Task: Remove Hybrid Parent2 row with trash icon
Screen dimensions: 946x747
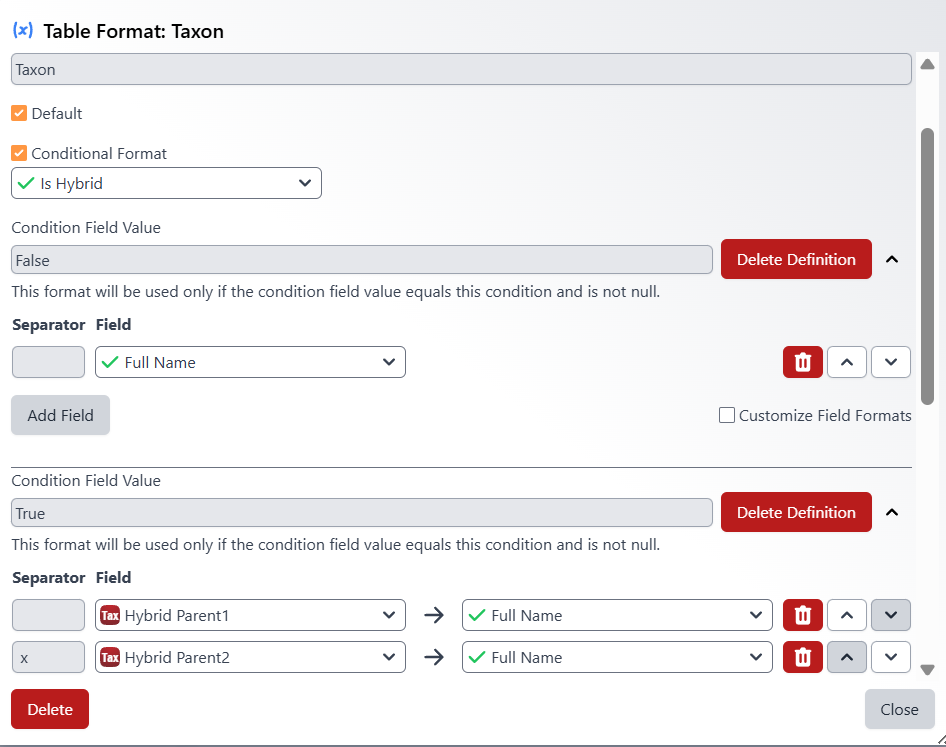Action: coord(802,657)
